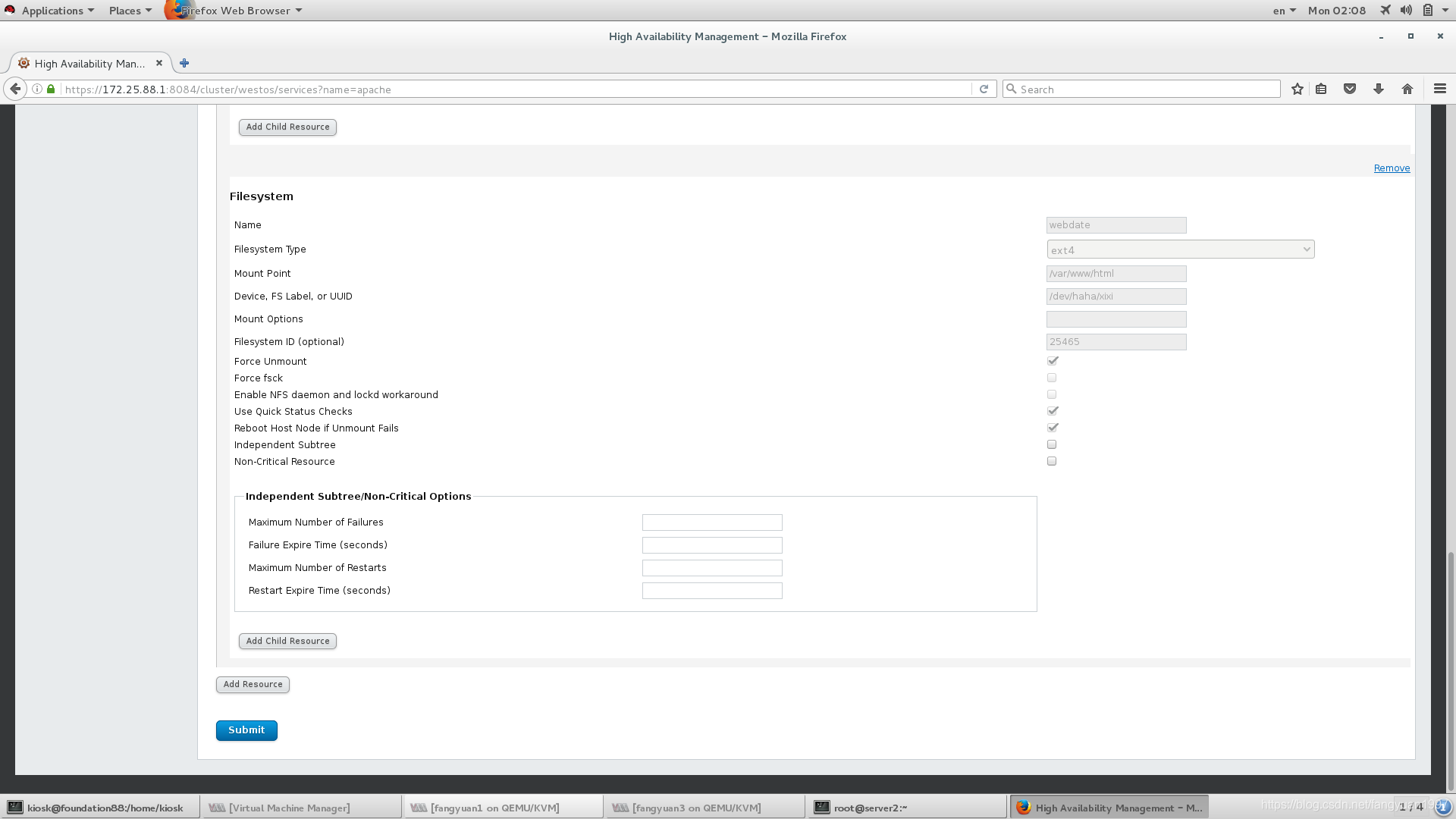Enable the Non-Critical Resource checkbox

point(1052,461)
